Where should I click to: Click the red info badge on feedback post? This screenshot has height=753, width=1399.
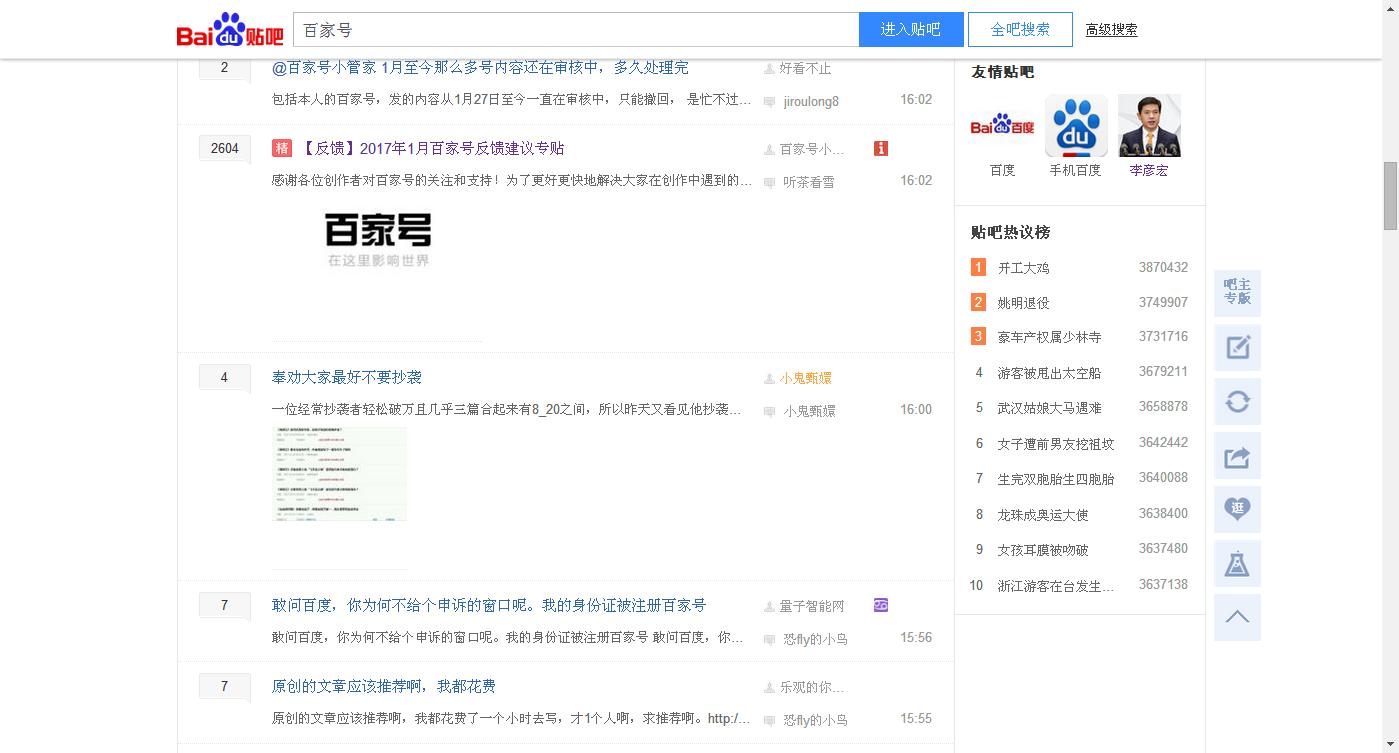click(x=881, y=148)
